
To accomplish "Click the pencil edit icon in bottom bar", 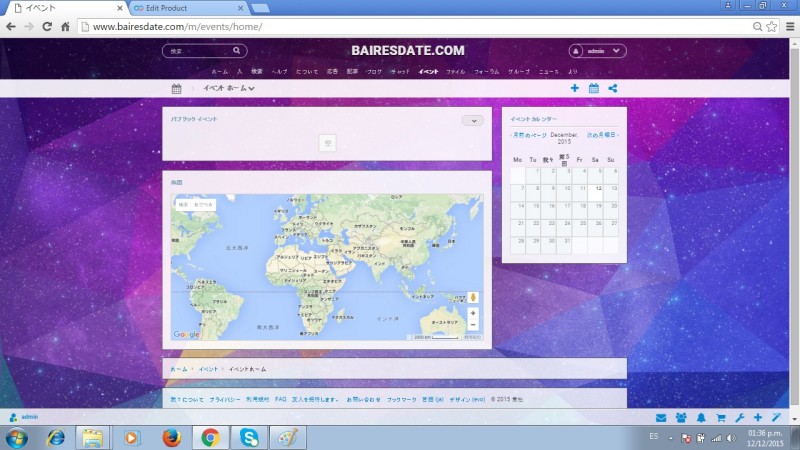I will click(x=777, y=417).
